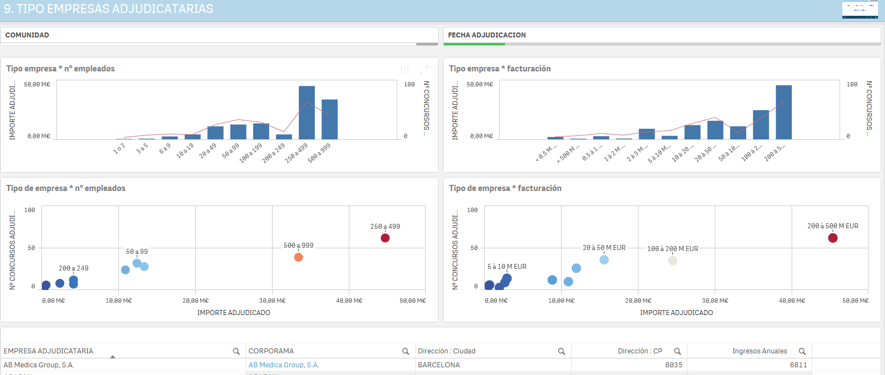Search the Dirección : CP column

click(x=677, y=351)
